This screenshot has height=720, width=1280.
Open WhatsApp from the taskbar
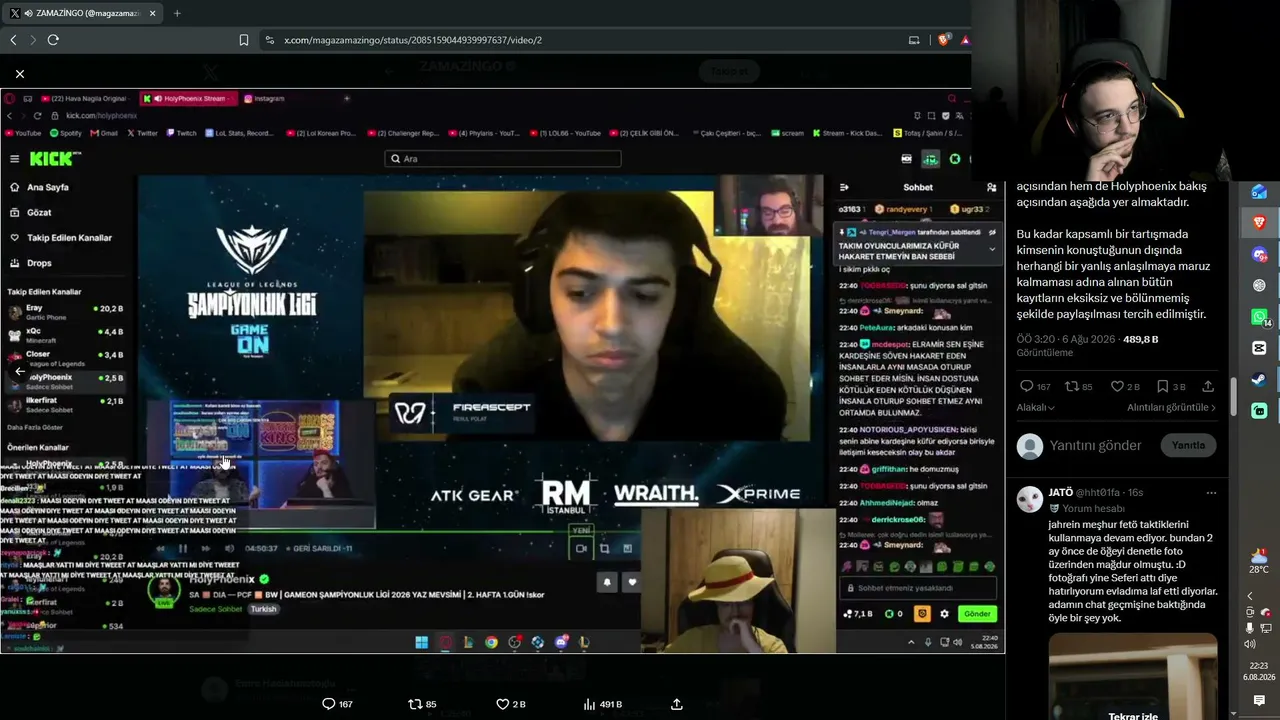pyautogui.click(x=1259, y=317)
